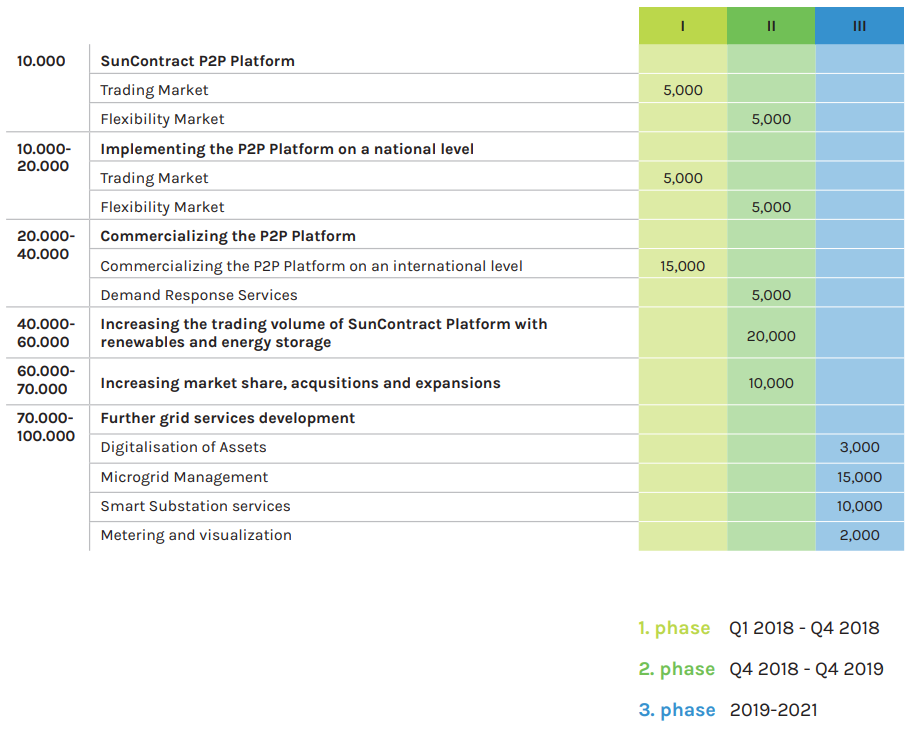Select the '60.000-70.000' budget range label
This screenshot has width=913, height=733.
click(x=46, y=380)
